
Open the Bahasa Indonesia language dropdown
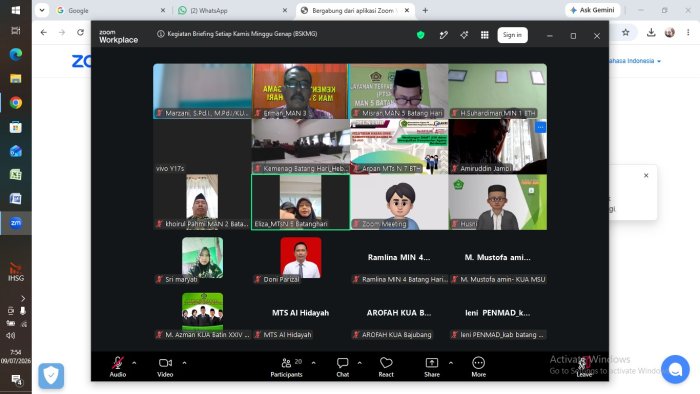pyautogui.click(x=635, y=61)
